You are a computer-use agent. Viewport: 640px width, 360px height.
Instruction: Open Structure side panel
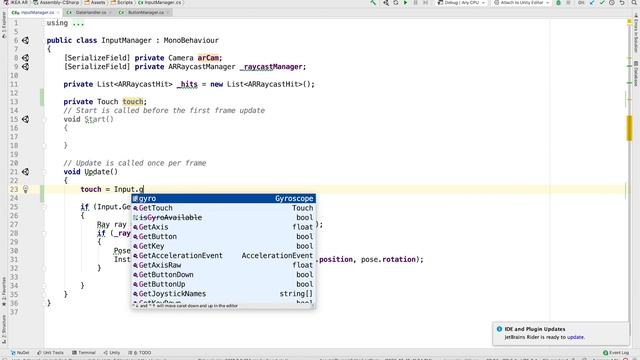(4, 329)
